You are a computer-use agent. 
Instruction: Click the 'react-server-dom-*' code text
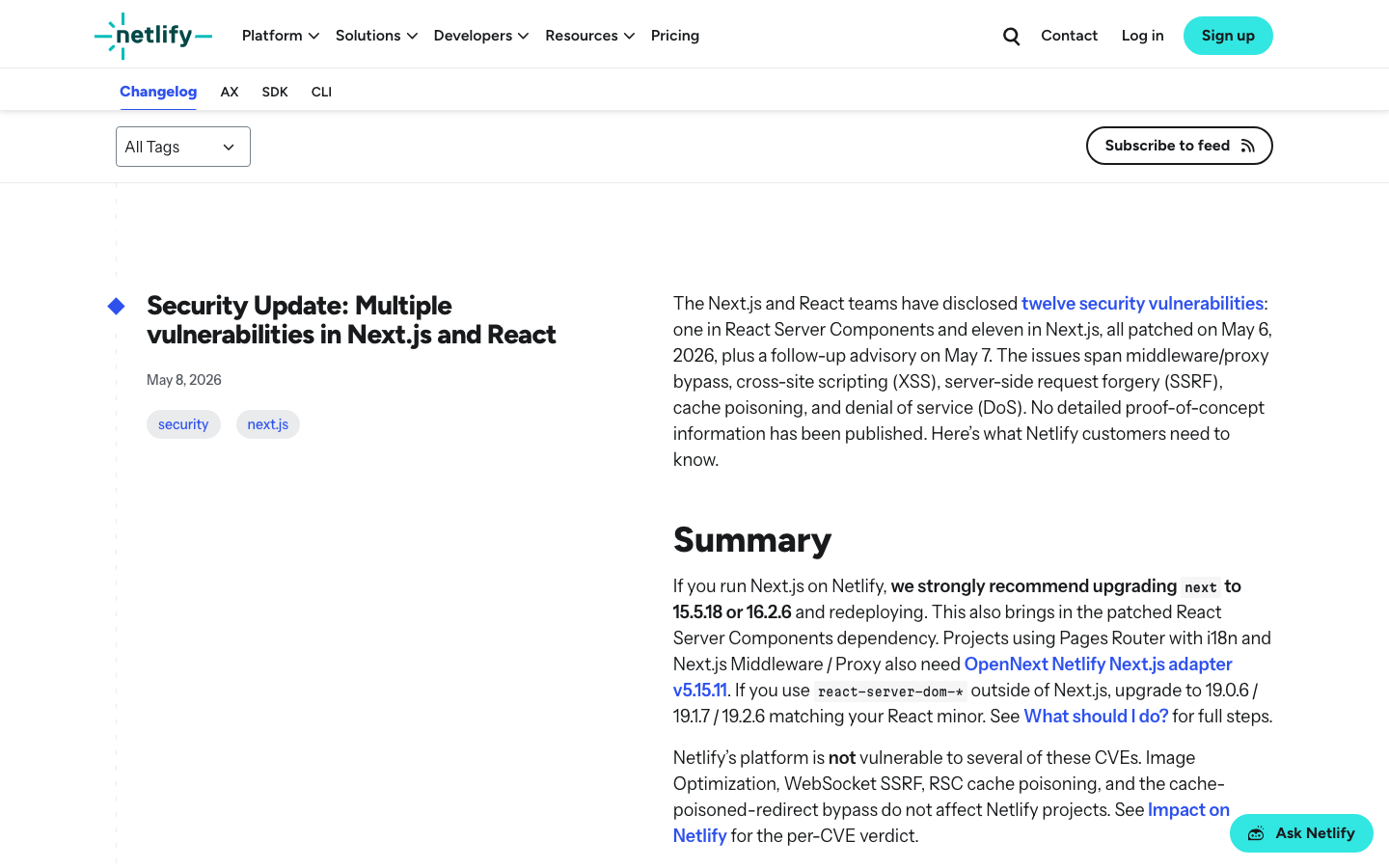[890, 692]
